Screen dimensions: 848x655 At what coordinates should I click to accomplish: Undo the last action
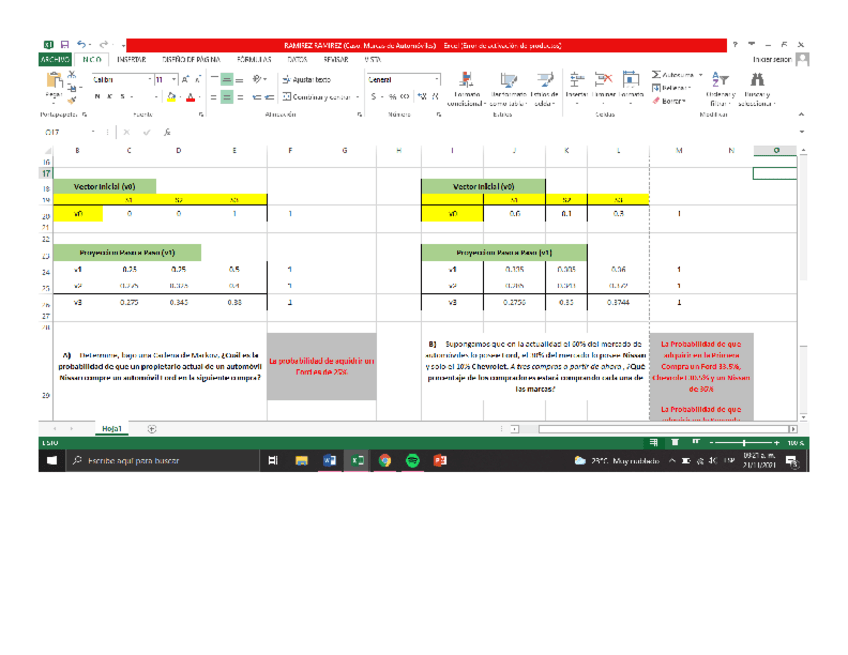[81, 44]
